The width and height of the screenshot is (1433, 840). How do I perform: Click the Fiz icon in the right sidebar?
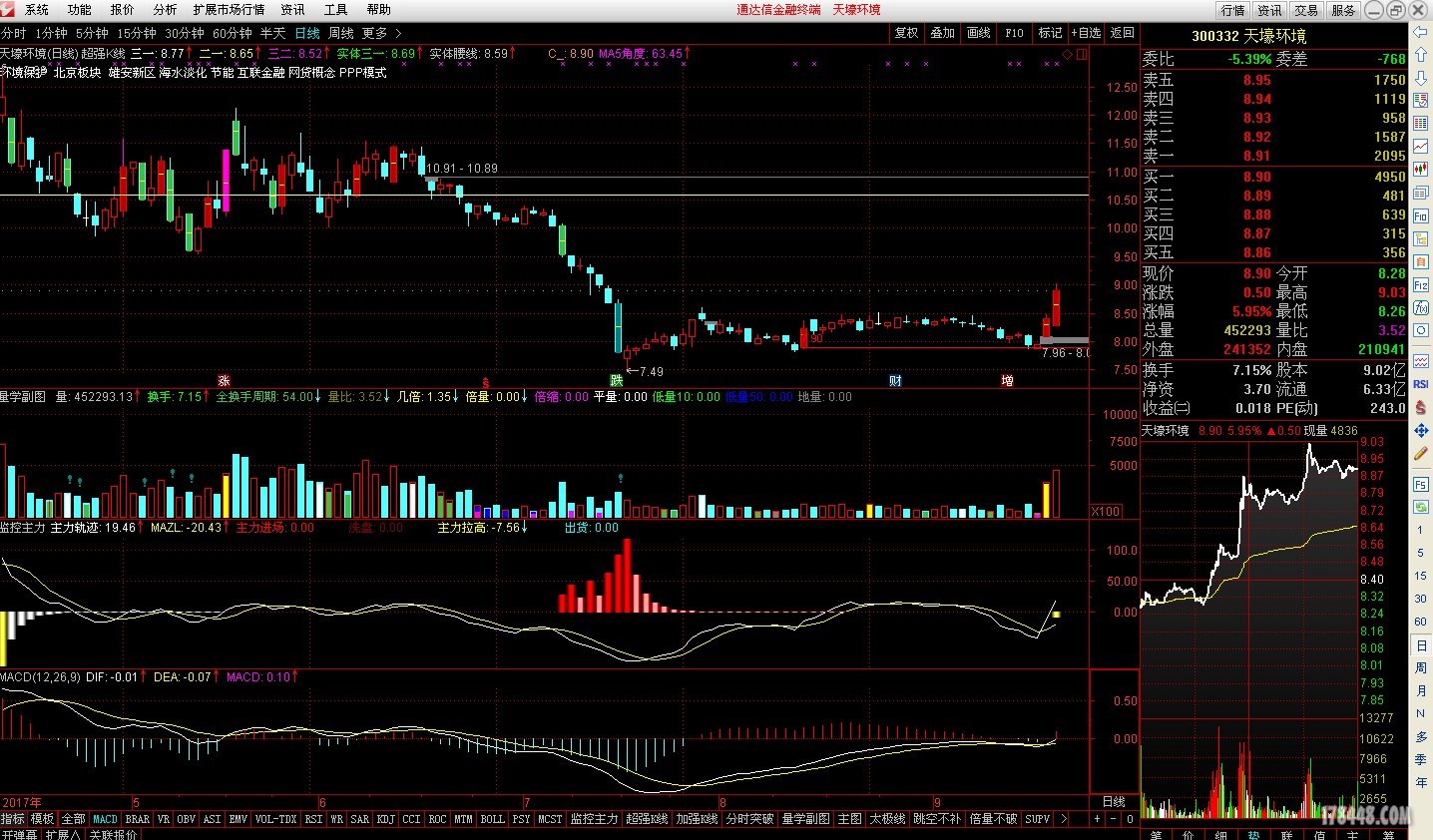pyautogui.click(x=1421, y=284)
